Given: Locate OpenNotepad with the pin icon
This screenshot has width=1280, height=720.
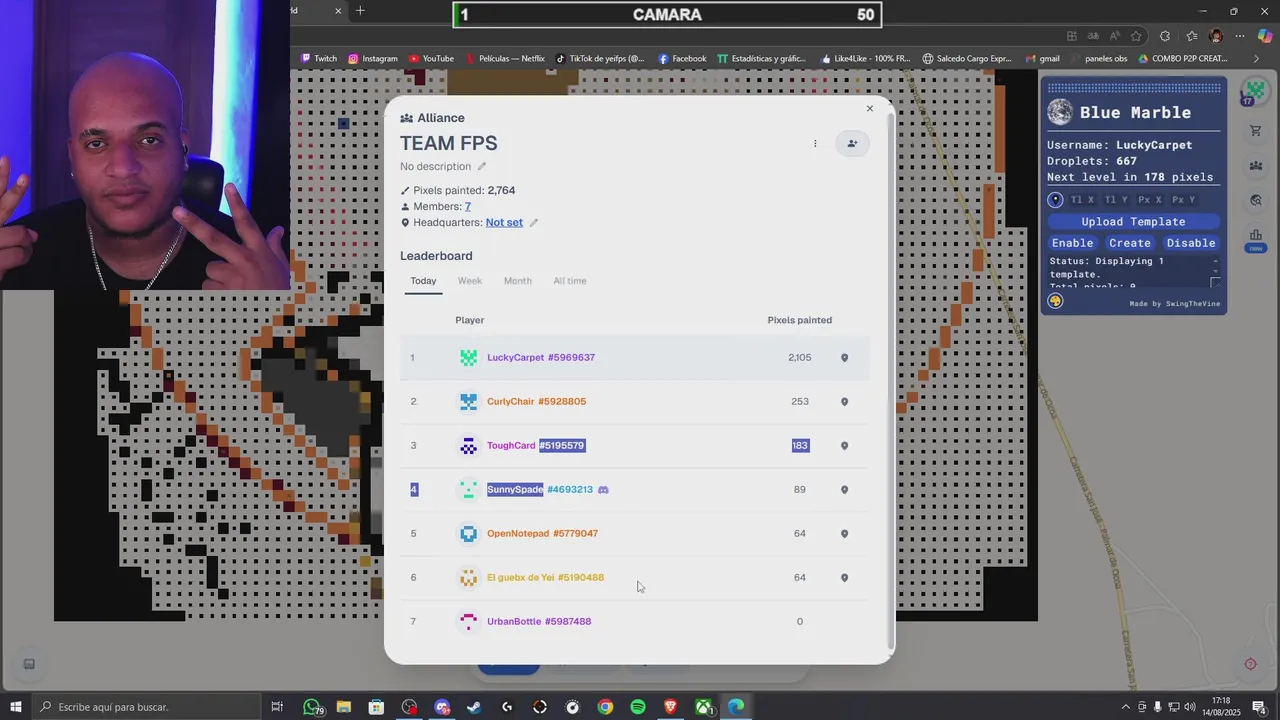Looking at the screenshot, I should click(844, 534).
